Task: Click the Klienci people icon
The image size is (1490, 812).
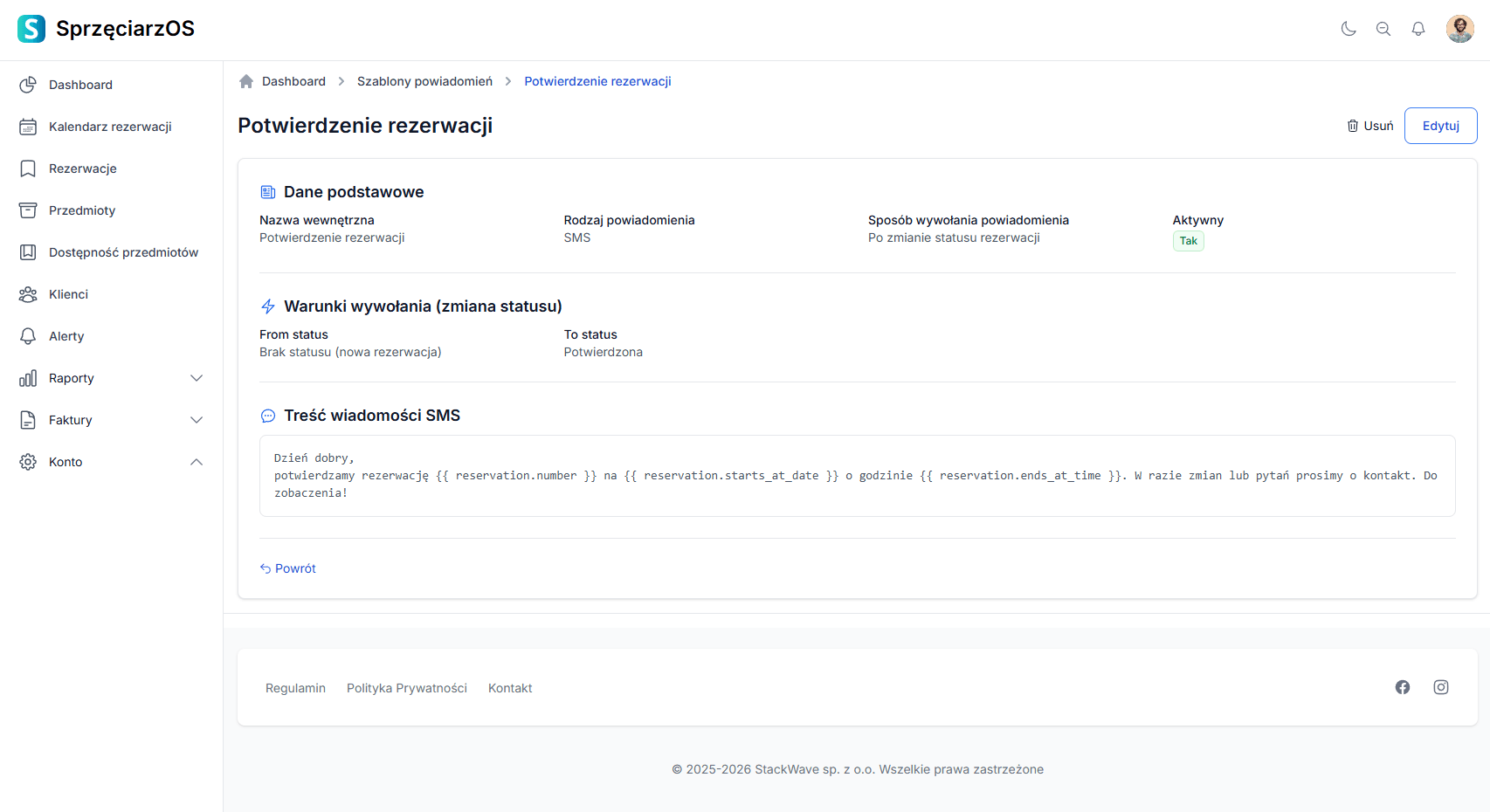Action: click(28, 294)
